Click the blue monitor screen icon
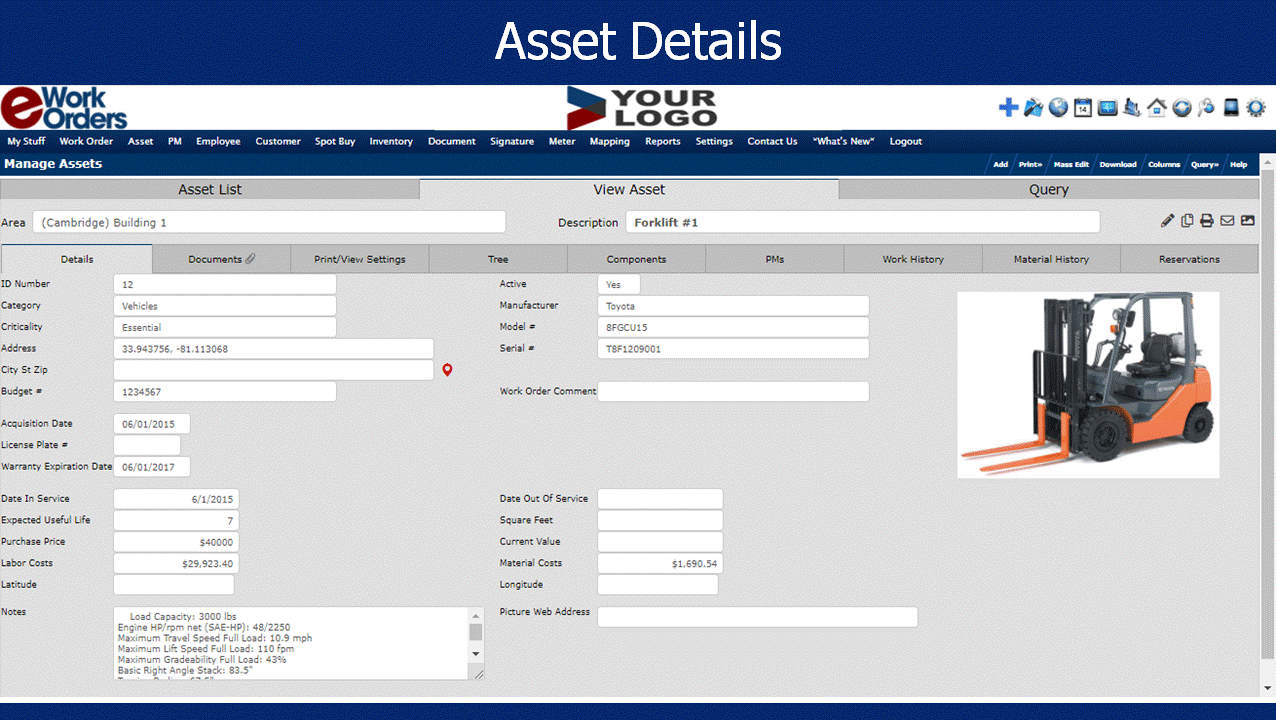The height and width of the screenshot is (720, 1276). pos(1107,108)
